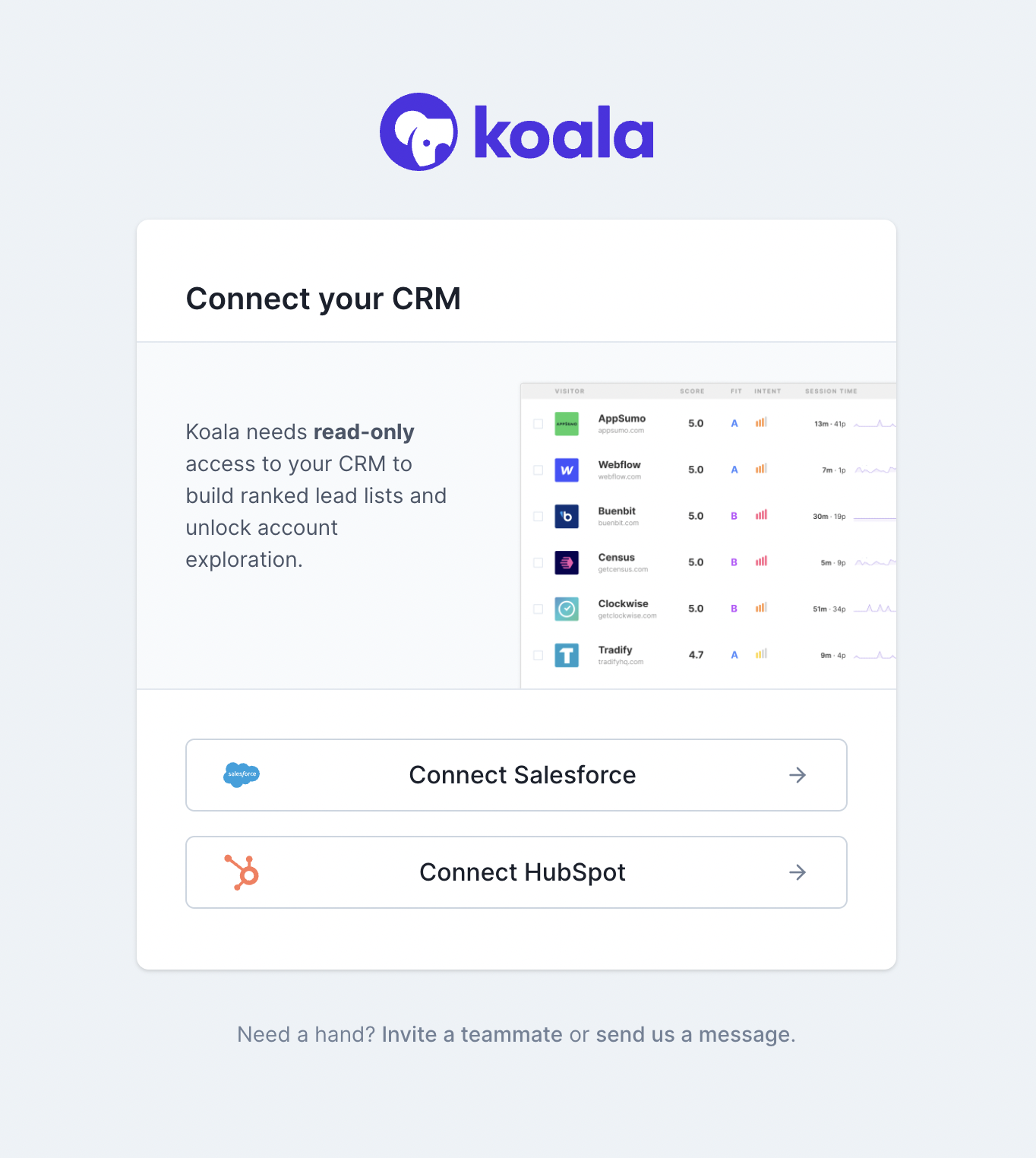Click the send us a message link
This screenshot has height=1158, width=1036.
point(693,1034)
